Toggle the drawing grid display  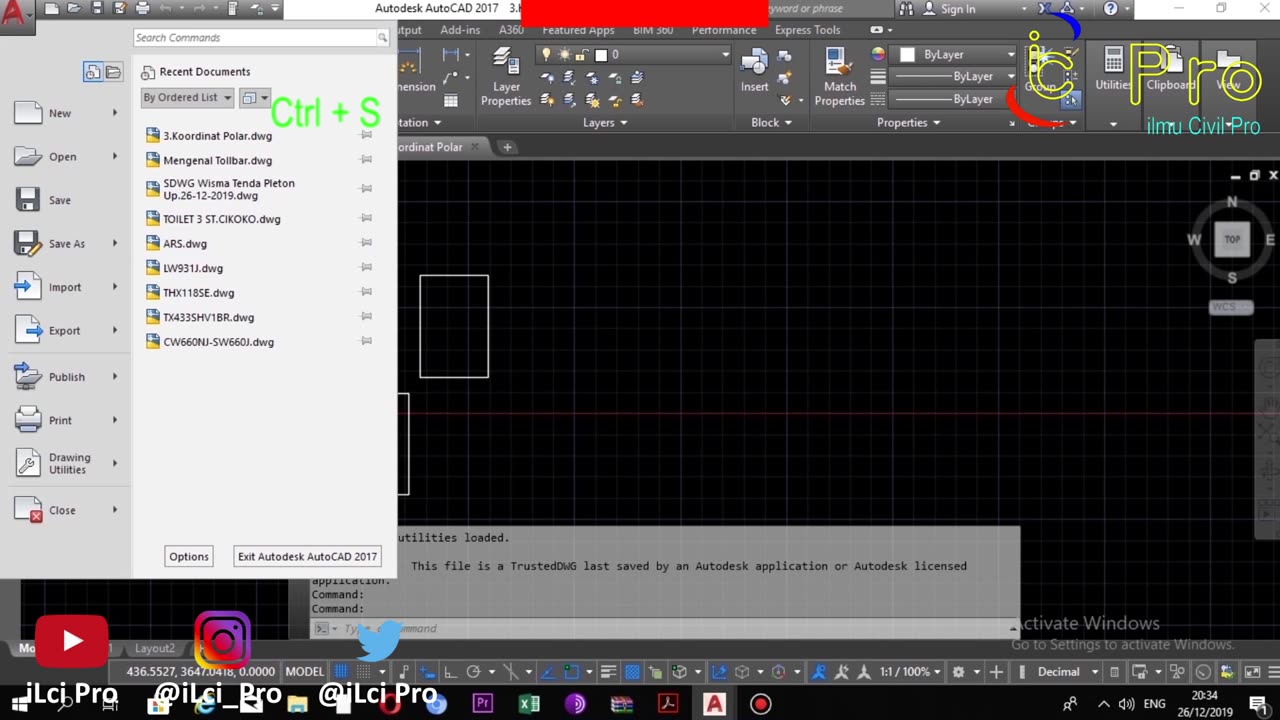click(342, 672)
